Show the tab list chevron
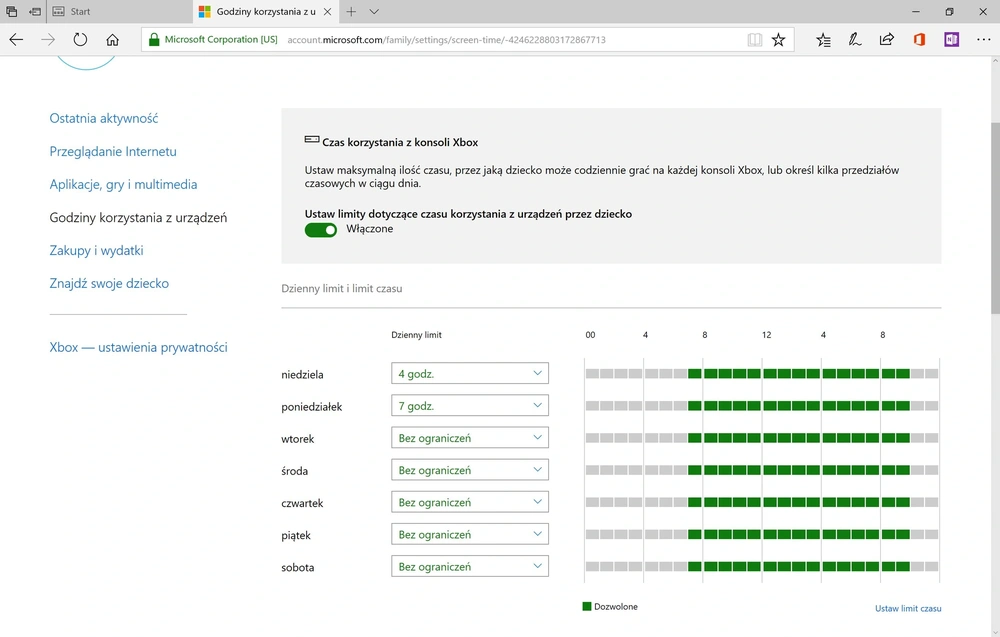1000x637 pixels. [x=374, y=11]
